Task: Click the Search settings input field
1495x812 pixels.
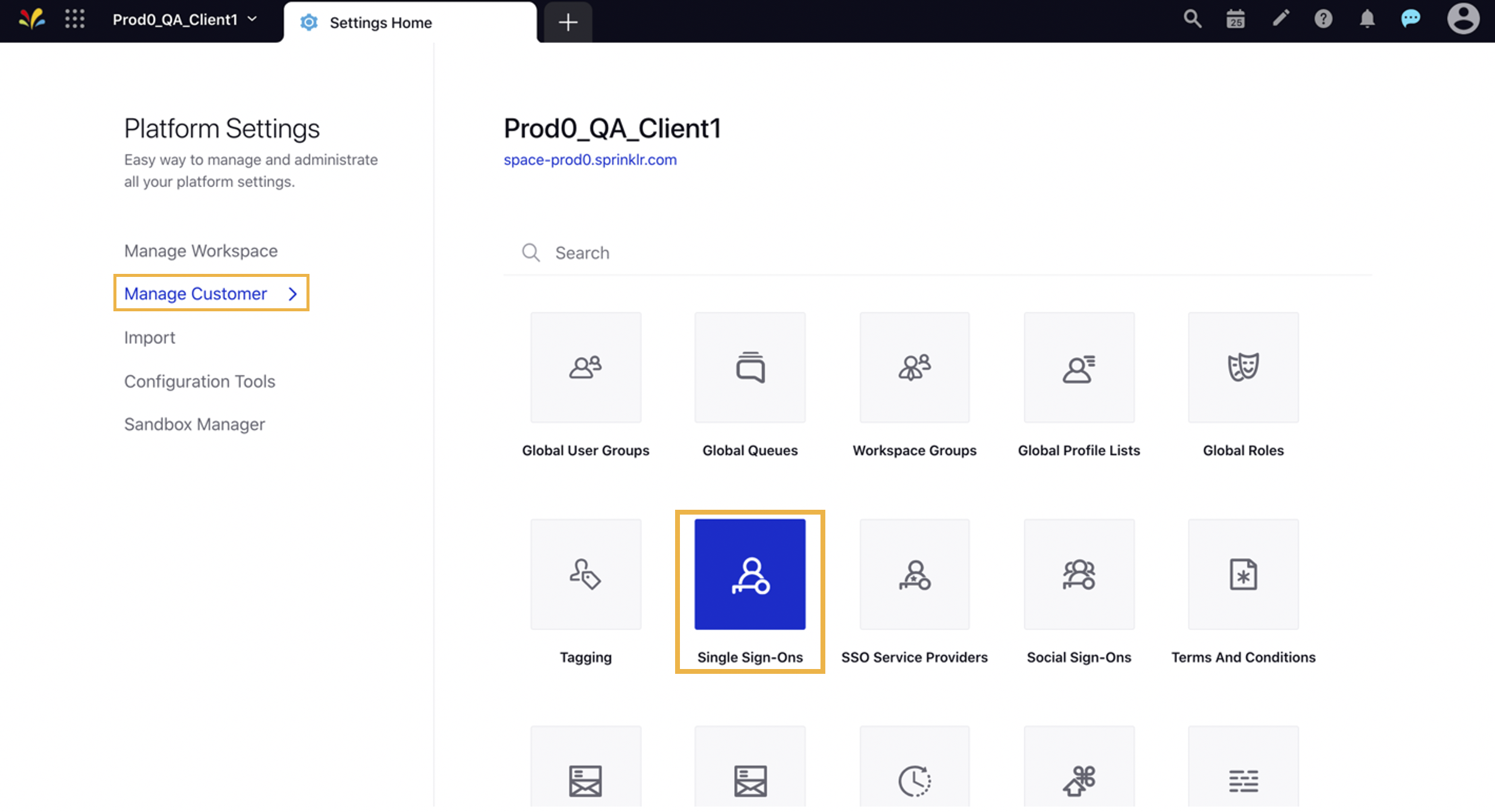Action: [938, 253]
